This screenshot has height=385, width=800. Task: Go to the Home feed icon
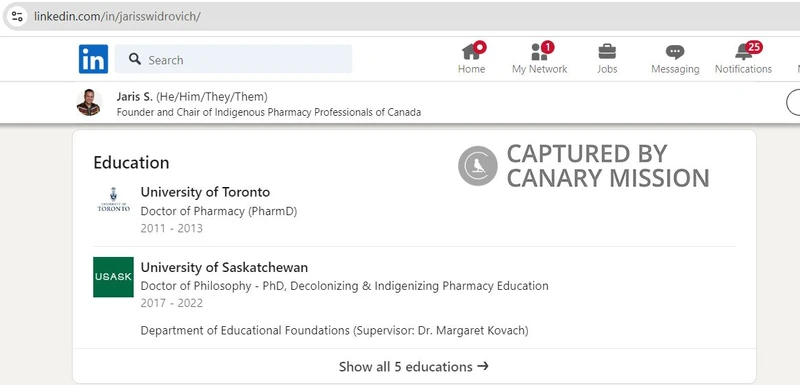click(471, 52)
